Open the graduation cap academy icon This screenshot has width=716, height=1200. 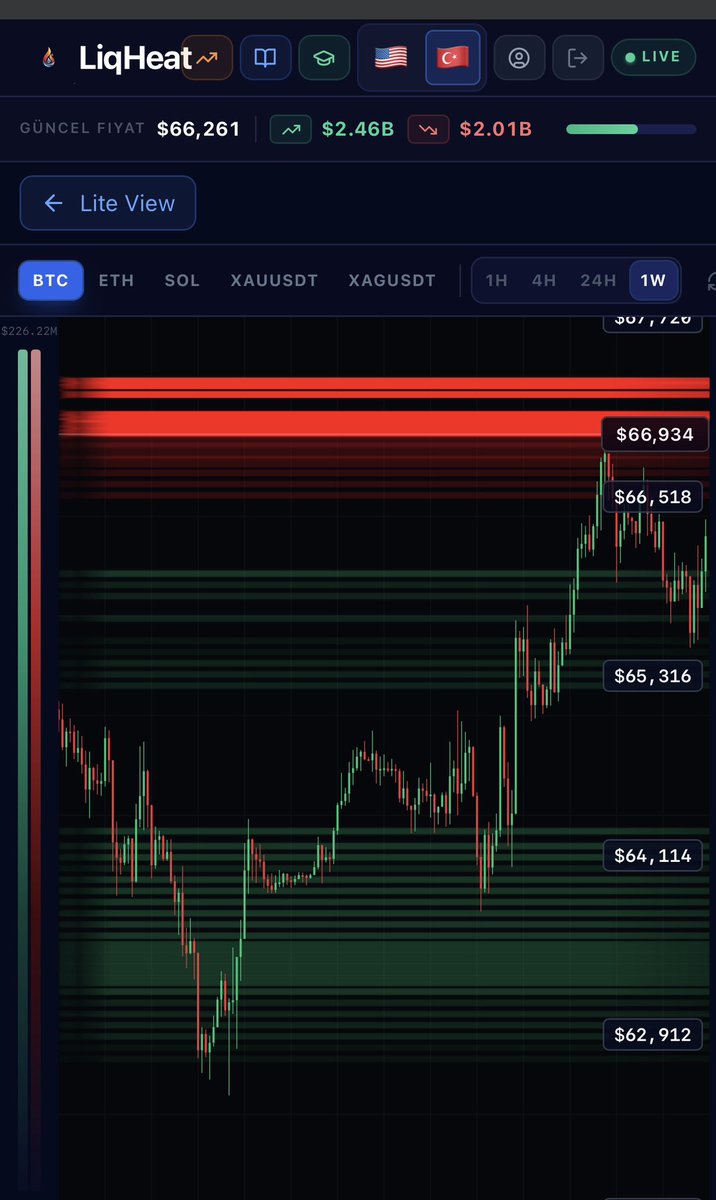(x=323, y=58)
